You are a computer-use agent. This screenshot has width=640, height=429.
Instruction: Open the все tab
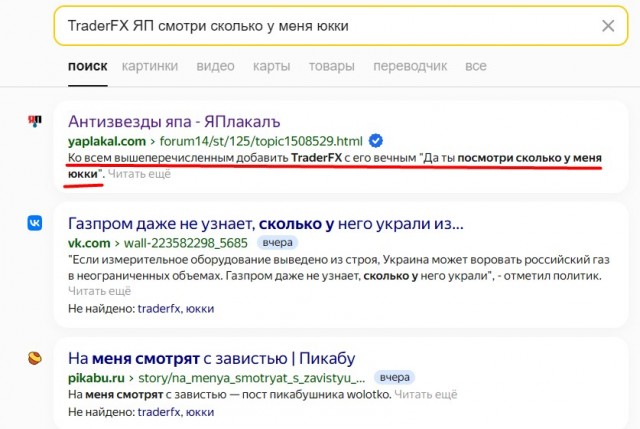pos(476,66)
